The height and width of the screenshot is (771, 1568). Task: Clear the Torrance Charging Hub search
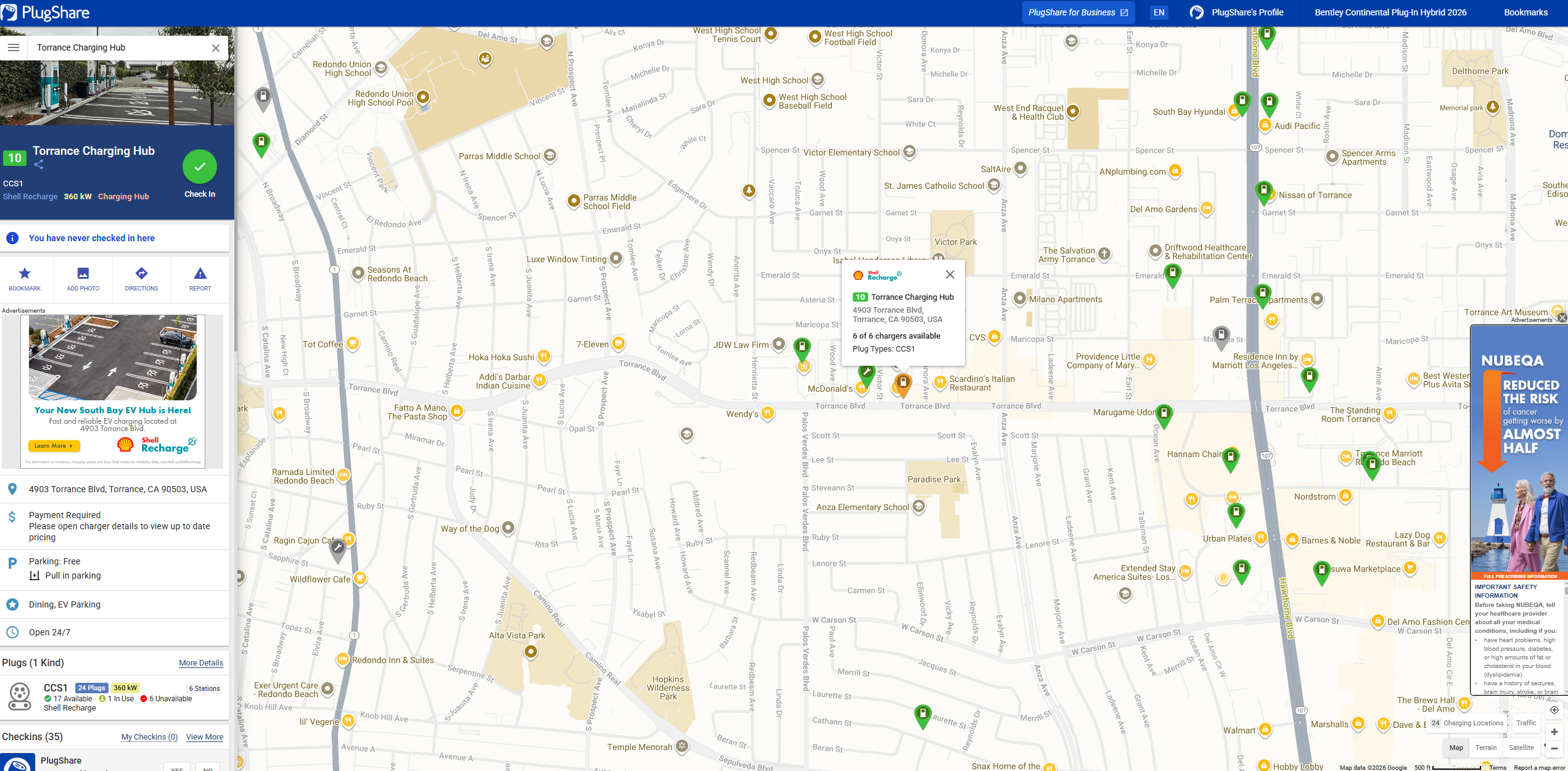tap(216, 48)
